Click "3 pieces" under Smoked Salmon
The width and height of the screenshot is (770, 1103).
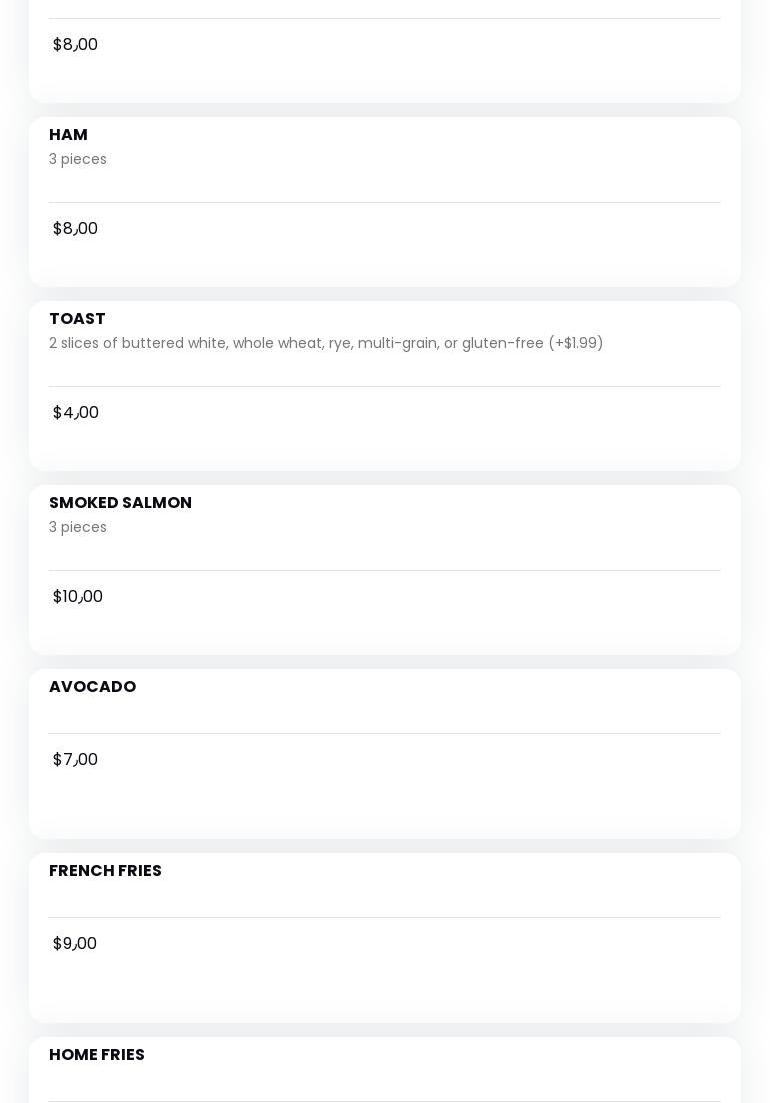tap(78, 527)
